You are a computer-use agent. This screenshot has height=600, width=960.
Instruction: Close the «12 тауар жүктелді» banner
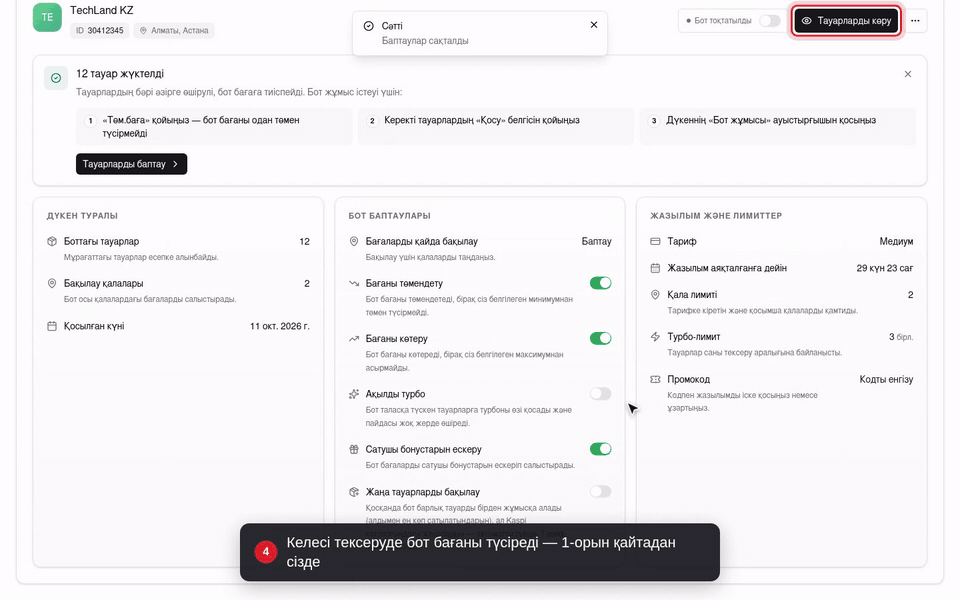[908, 74]
